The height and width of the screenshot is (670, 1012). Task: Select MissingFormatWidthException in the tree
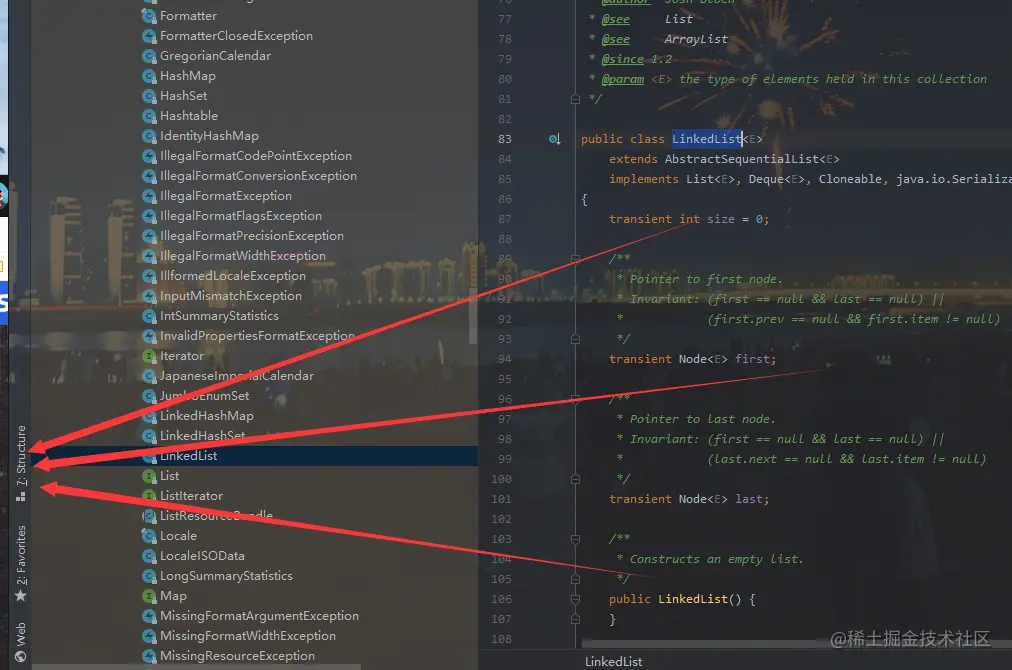point(248,636)
